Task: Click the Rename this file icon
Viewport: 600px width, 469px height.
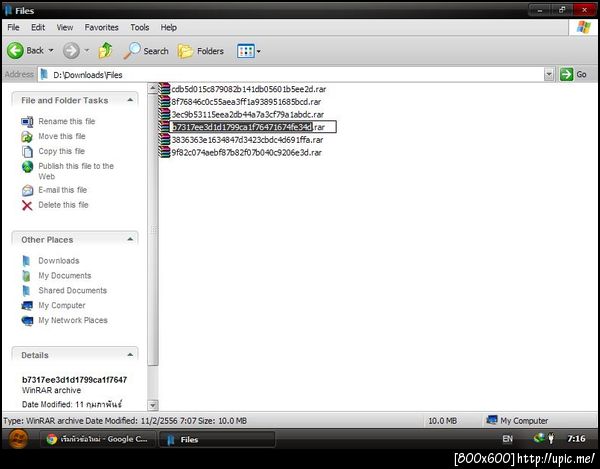Action: tap(27, 122)
